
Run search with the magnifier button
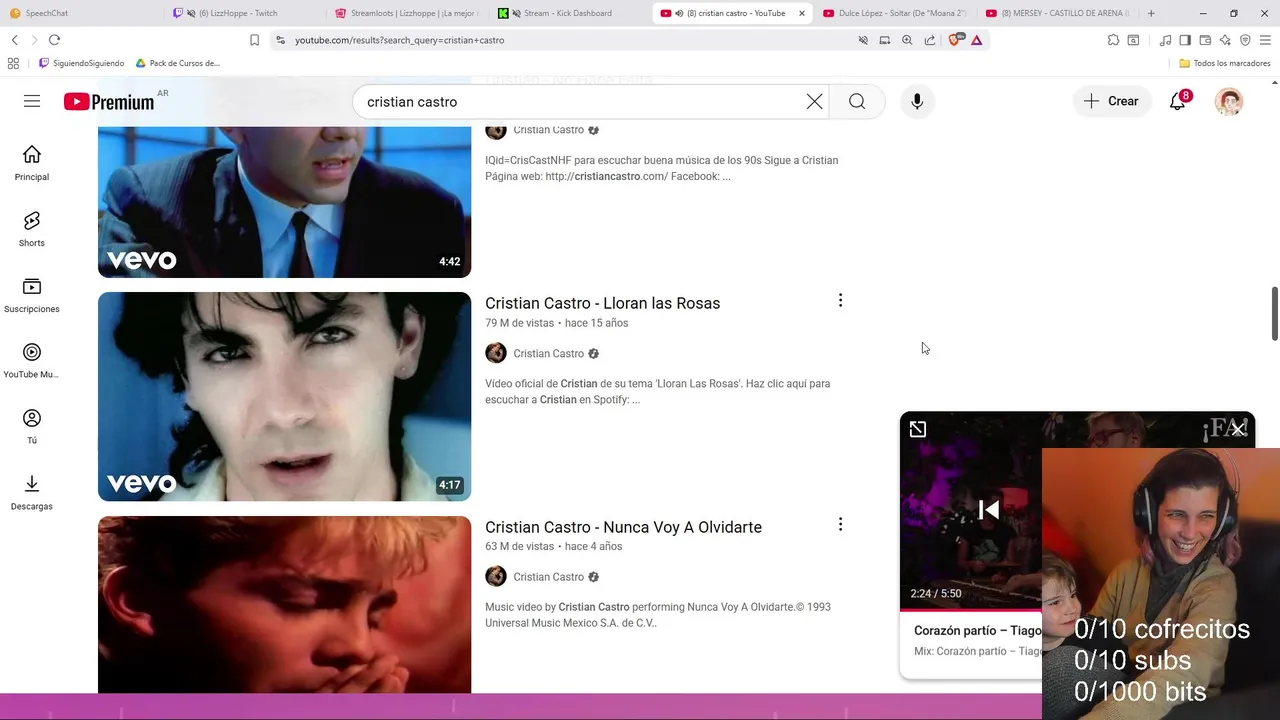coord(857,101)
